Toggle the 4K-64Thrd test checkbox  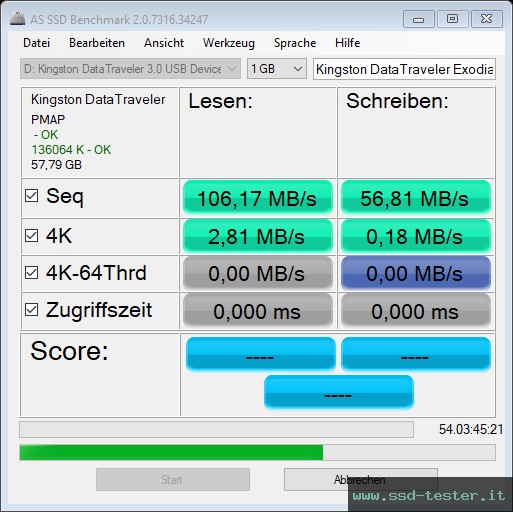(x=31, y=273)
